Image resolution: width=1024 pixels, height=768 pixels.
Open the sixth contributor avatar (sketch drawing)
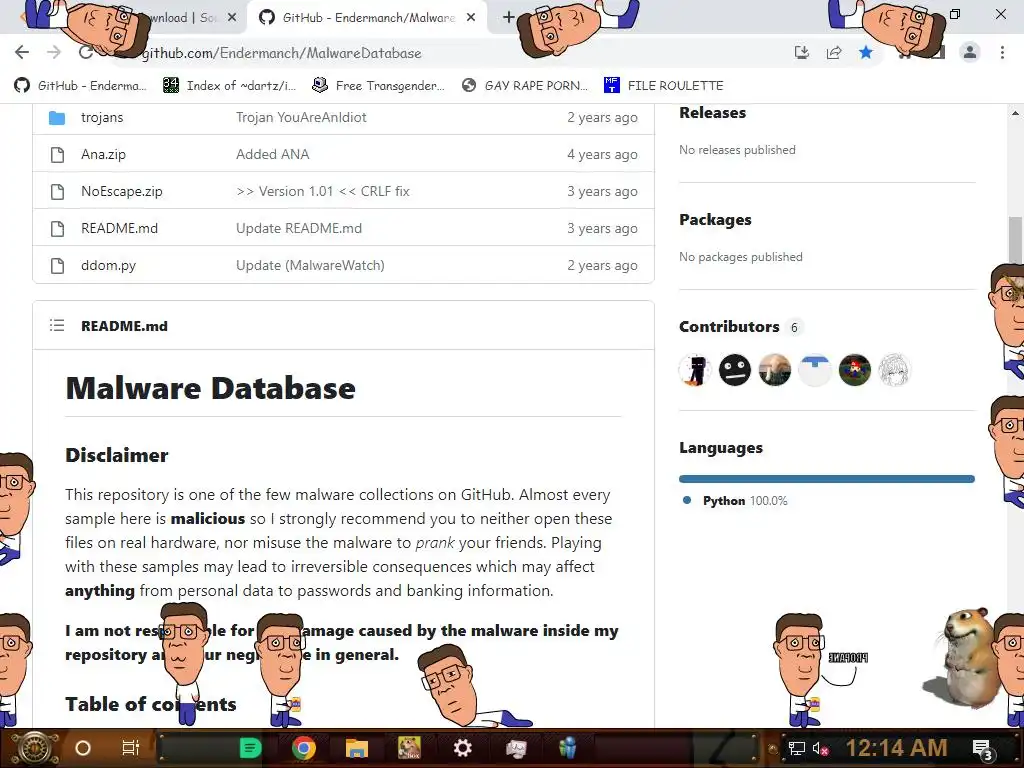tap(894, 370)
